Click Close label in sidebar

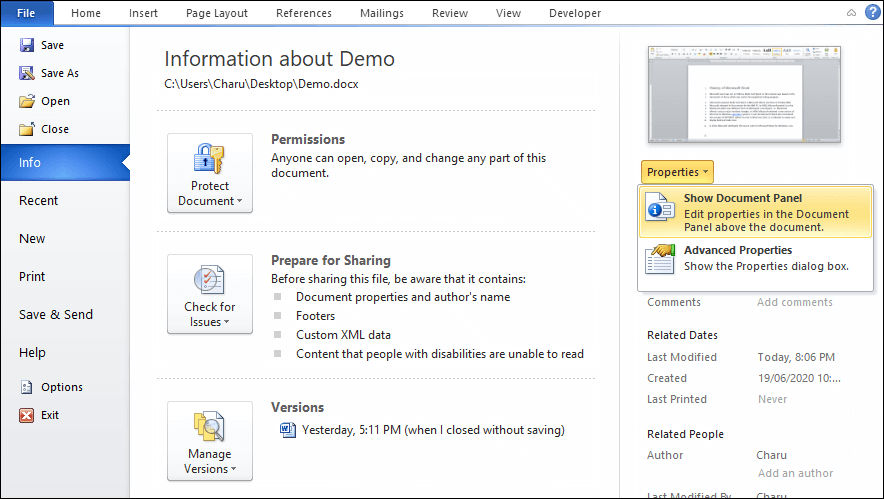[x=55, y=129]
